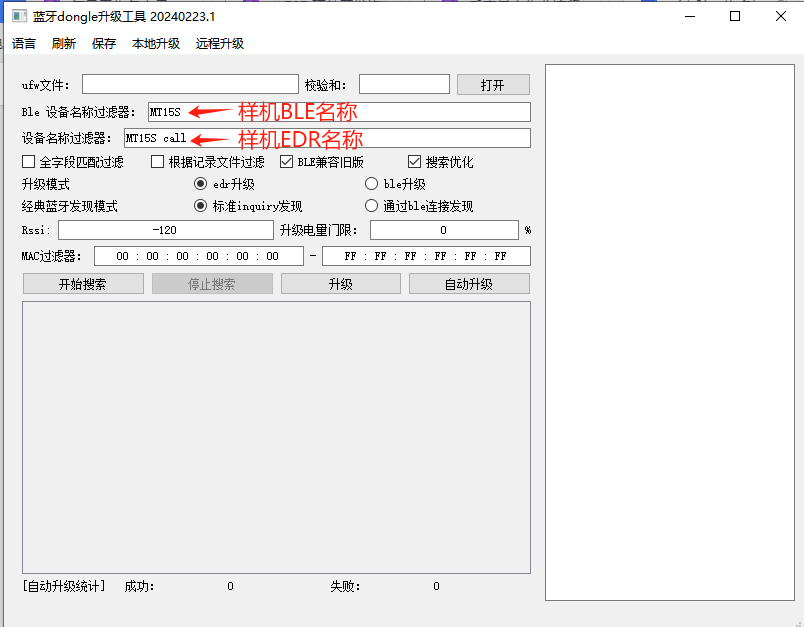Click the ufw文件 path input field
Image resolution: width=804 pixels, height=627 pixels.
click(190, 85)
